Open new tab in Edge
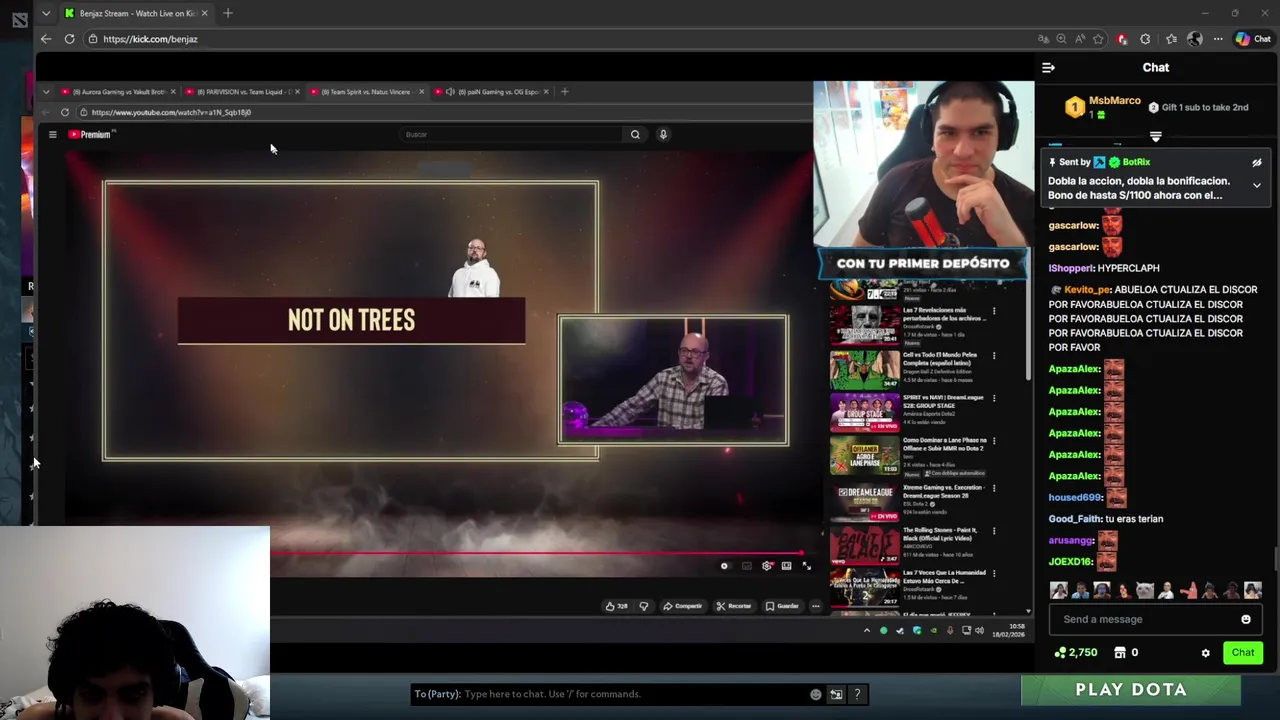Image resolution: width=1280 pixels, height=720 pixels. 228,13
